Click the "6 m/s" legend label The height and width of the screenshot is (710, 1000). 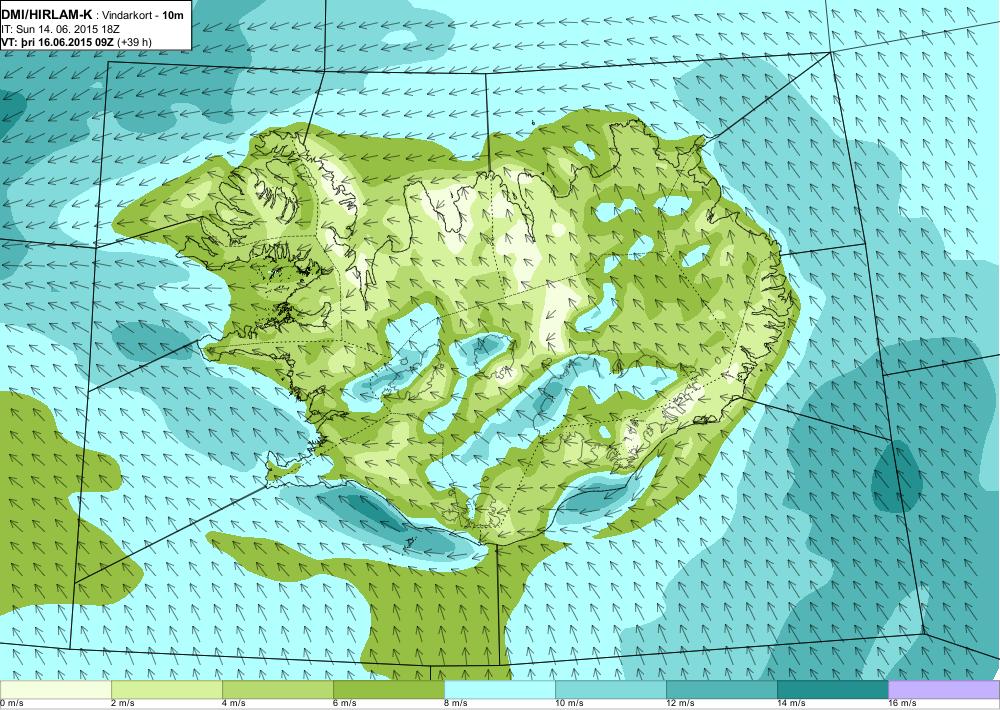[x=345, y=704]
